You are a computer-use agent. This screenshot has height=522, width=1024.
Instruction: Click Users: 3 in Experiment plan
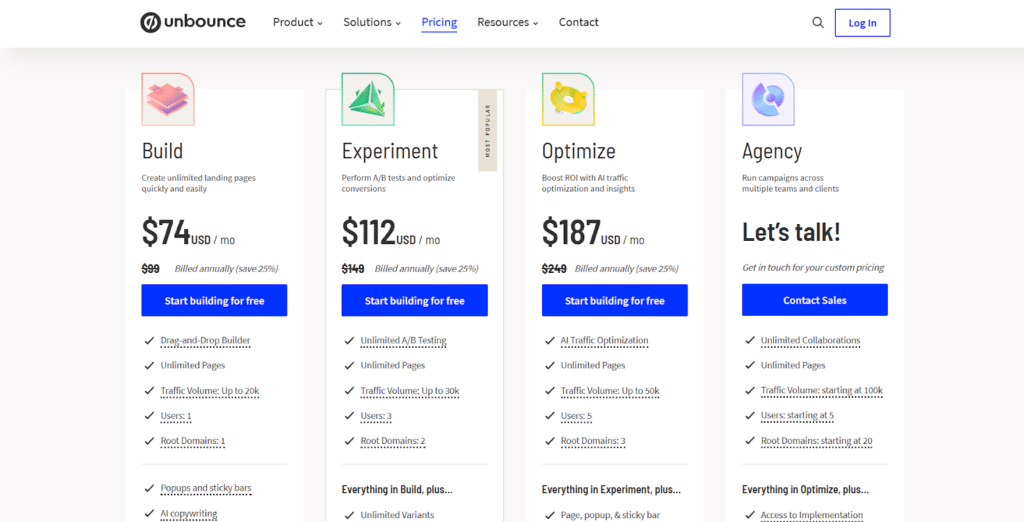(x=376, y=416)
